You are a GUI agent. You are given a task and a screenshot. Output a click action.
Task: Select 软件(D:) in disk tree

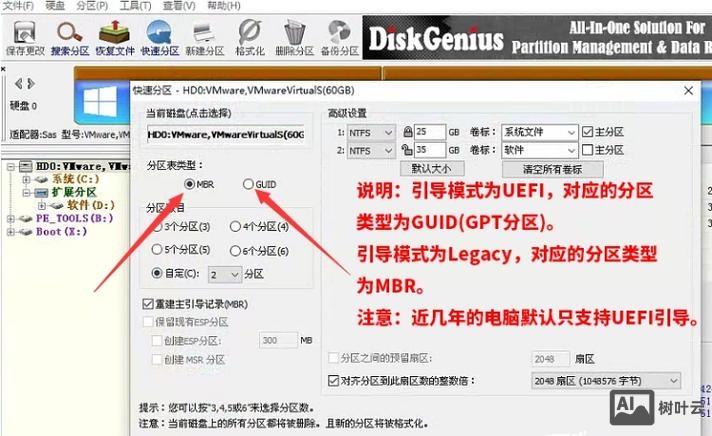[x=91, y=205]
